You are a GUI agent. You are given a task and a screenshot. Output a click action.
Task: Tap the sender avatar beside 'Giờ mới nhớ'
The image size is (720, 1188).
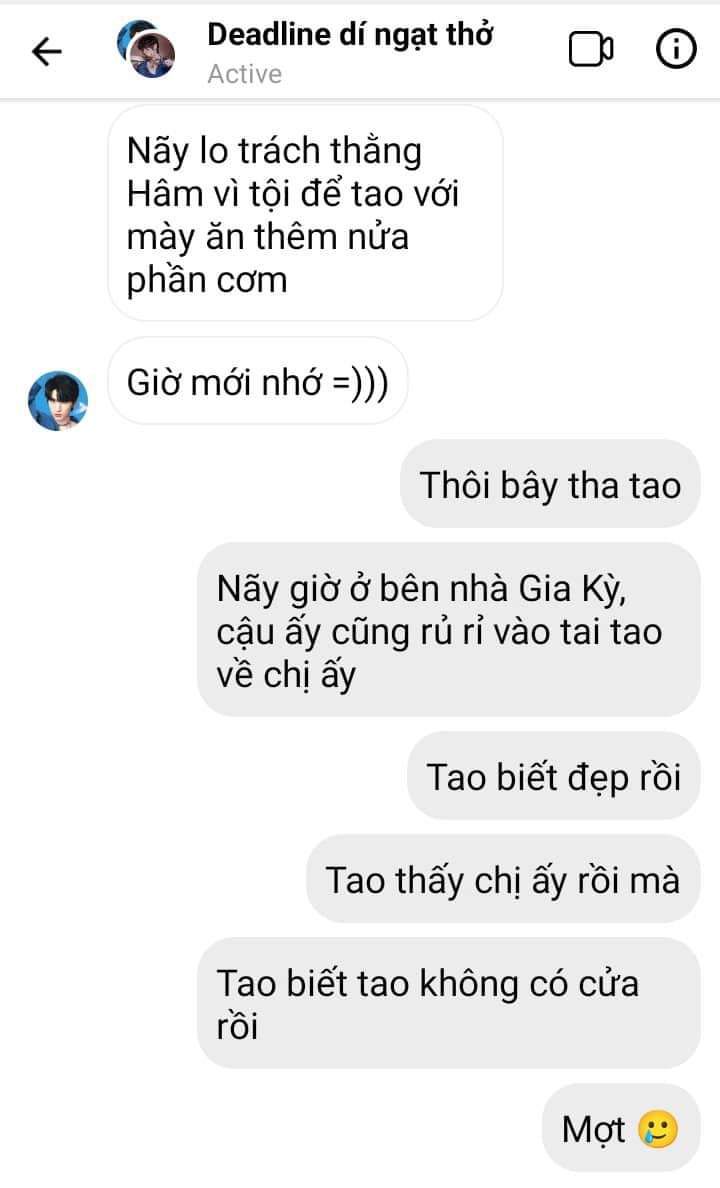[58, 400]
